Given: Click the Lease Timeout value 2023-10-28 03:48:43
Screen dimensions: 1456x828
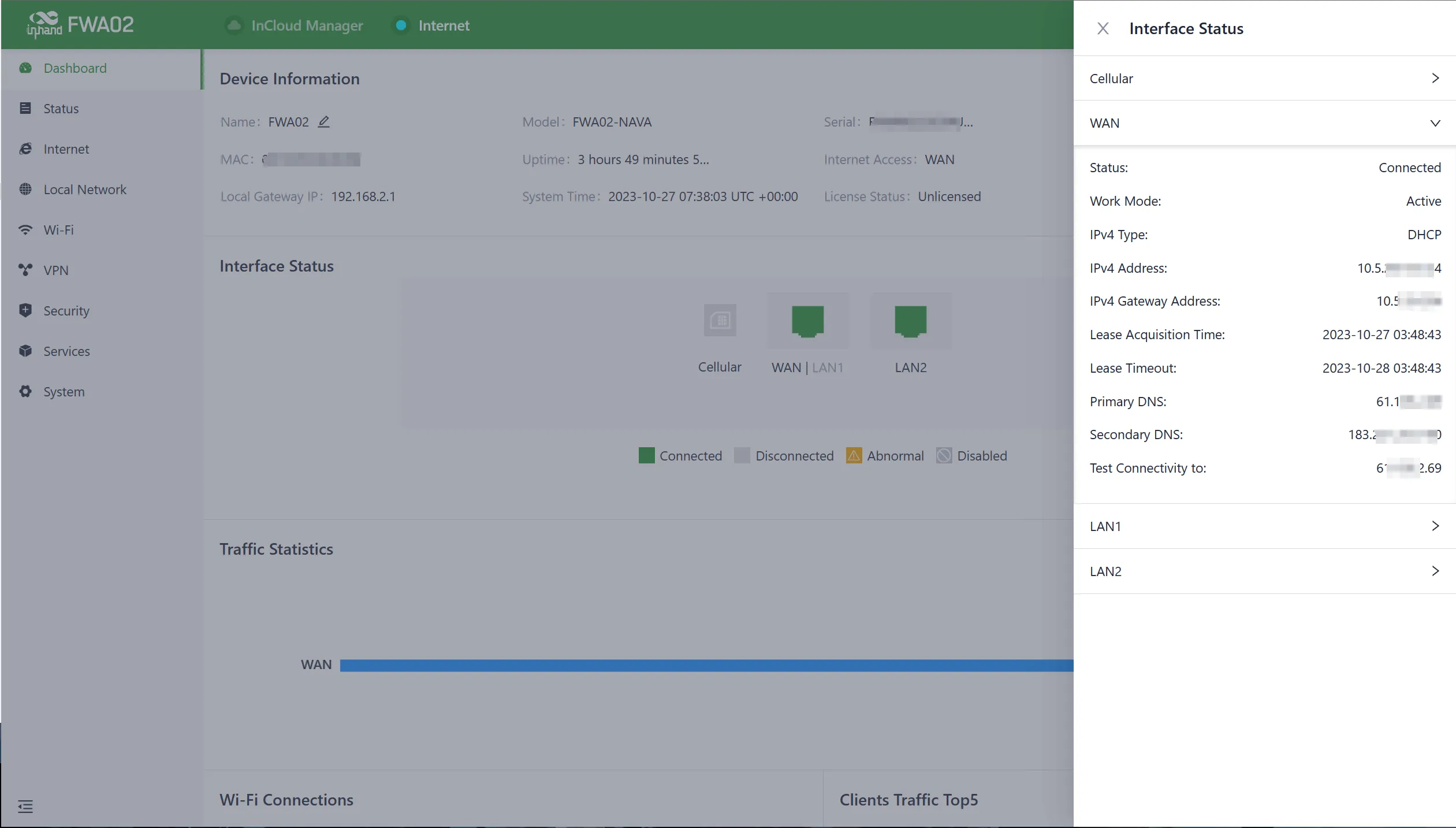Looking at the screenshot, I should pos(1381,368).
